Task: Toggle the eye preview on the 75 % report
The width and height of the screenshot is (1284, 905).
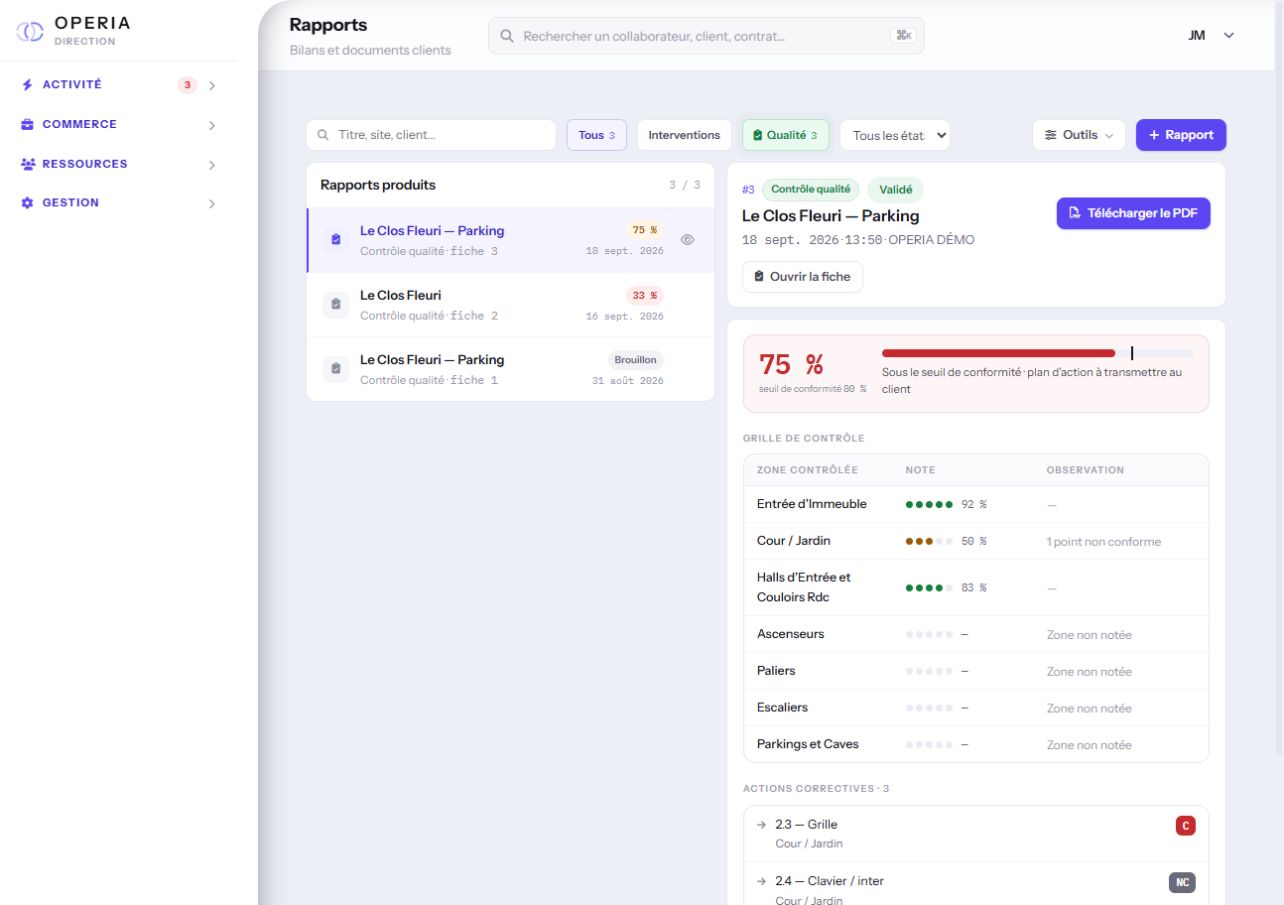Action: (x=687, y=240)
